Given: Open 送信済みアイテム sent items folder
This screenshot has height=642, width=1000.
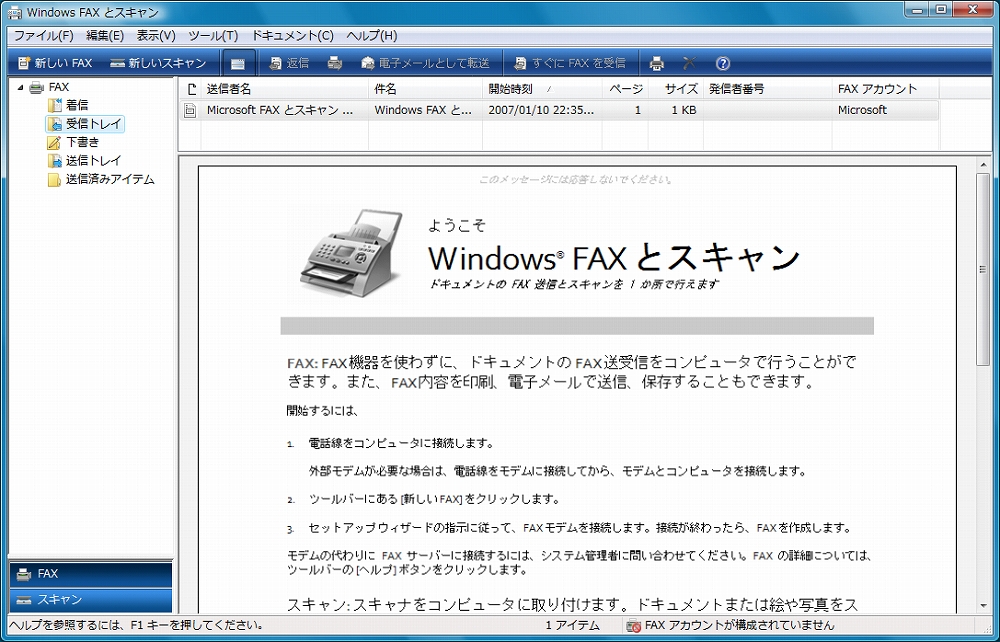Looking at the screenshot, I should pos(109,180).
